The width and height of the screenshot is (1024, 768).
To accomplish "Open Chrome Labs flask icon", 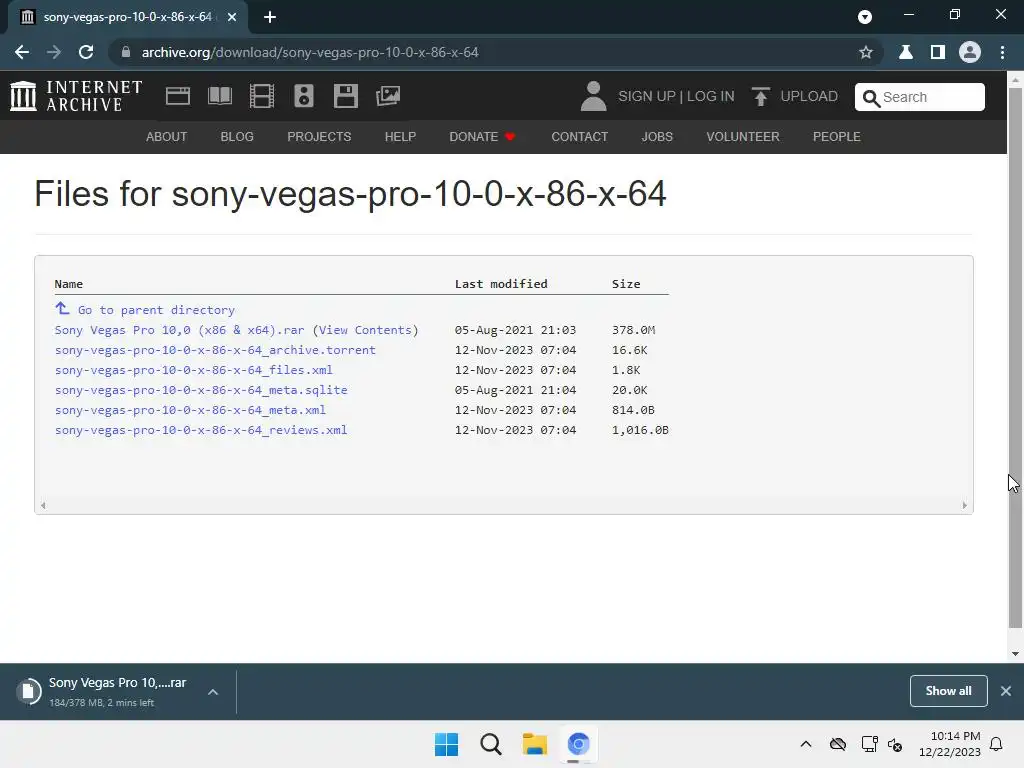I will 906,52.
